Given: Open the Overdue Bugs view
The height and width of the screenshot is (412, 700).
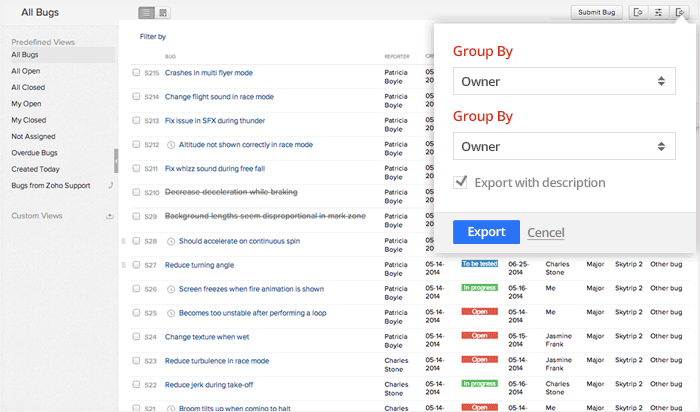Looking at the screenshot, I should [x=35, y=153].
